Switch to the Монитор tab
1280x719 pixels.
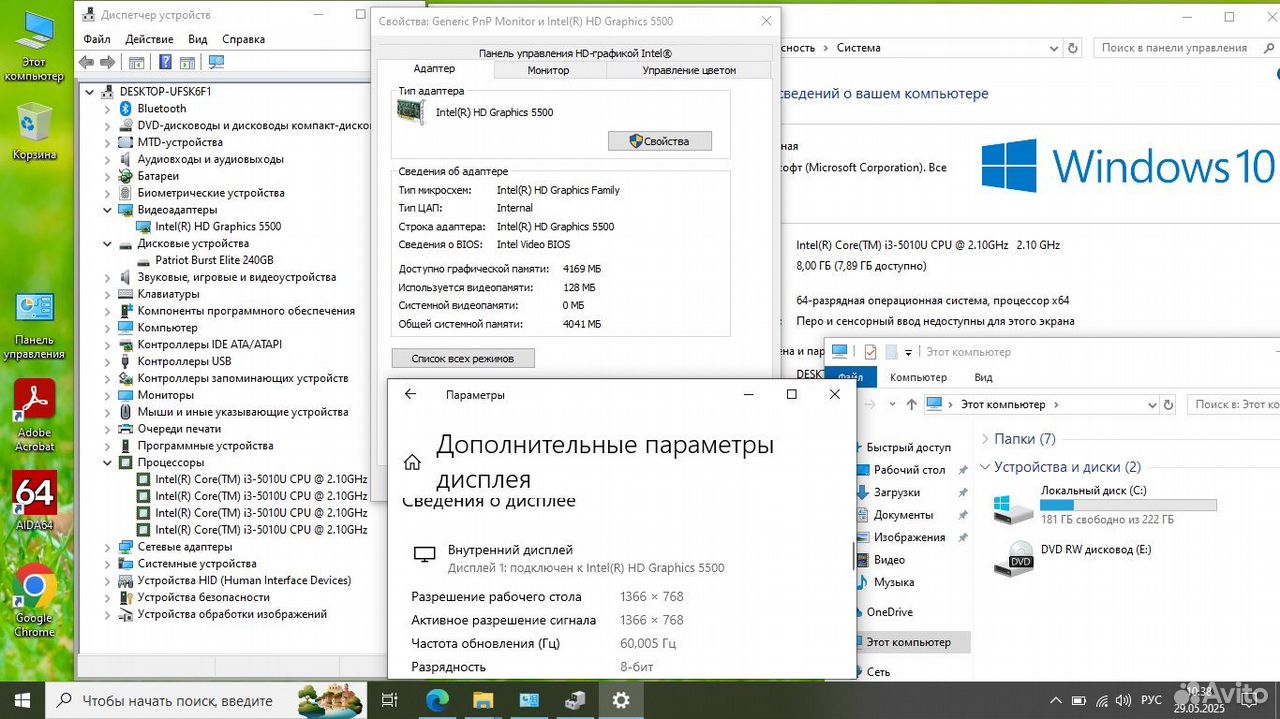coord(548,70)
